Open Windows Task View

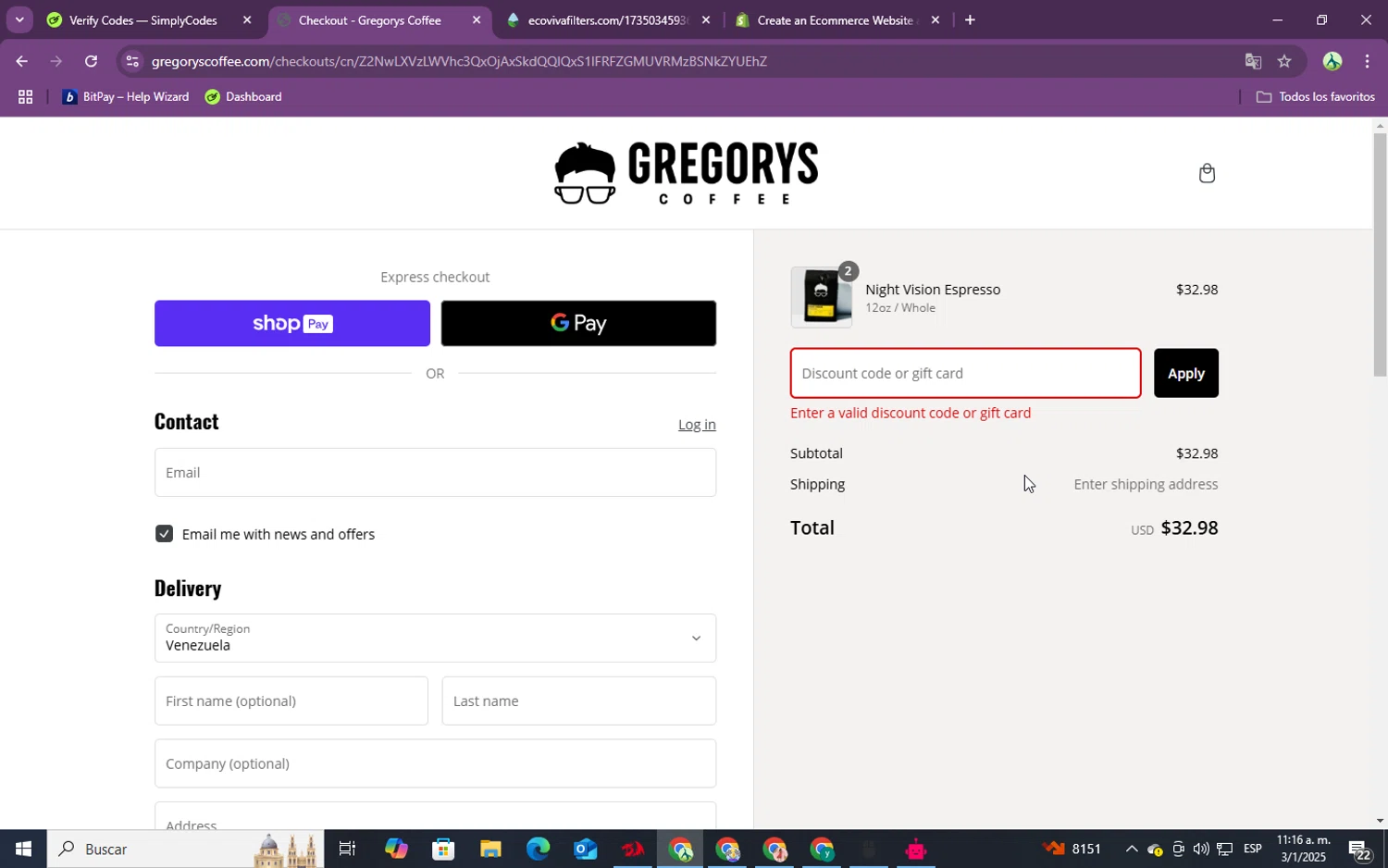[x=348, y=849]
